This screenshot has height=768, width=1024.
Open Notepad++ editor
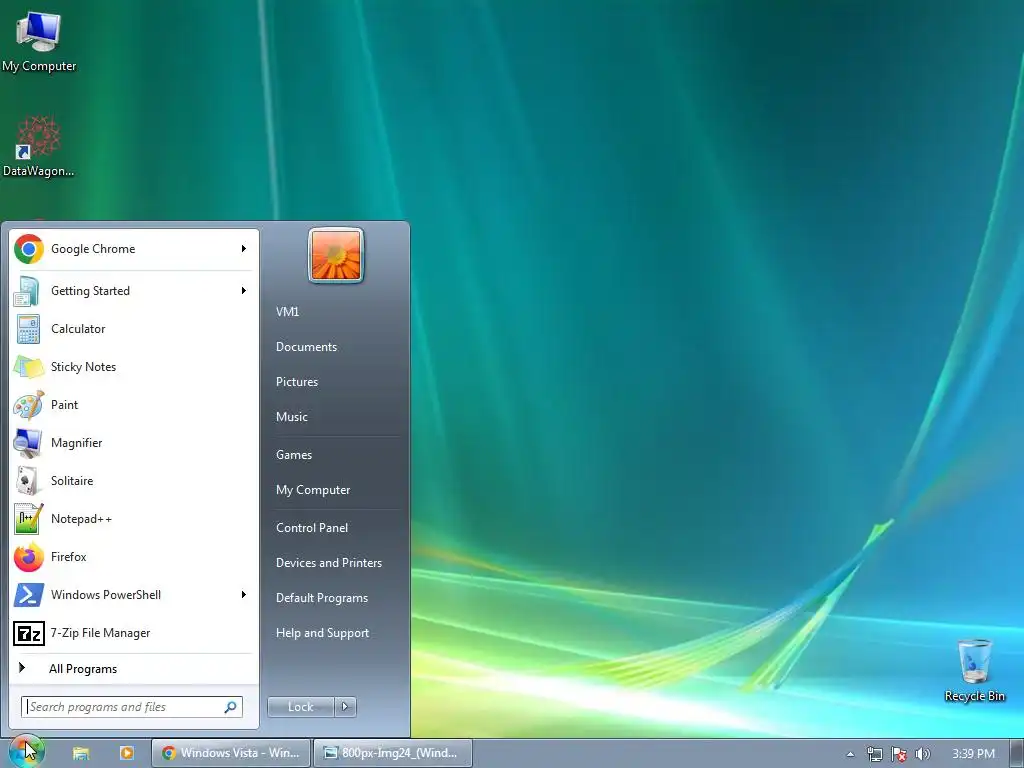click(134, 519)
